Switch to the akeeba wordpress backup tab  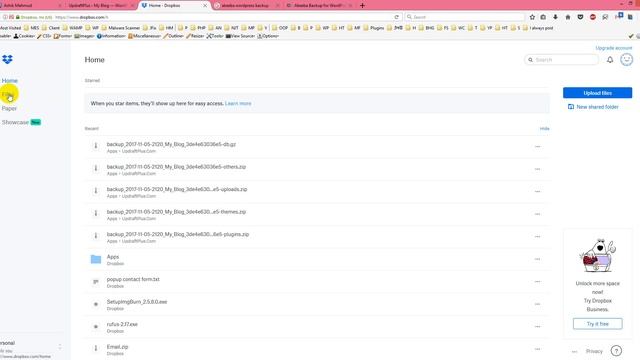245,5
